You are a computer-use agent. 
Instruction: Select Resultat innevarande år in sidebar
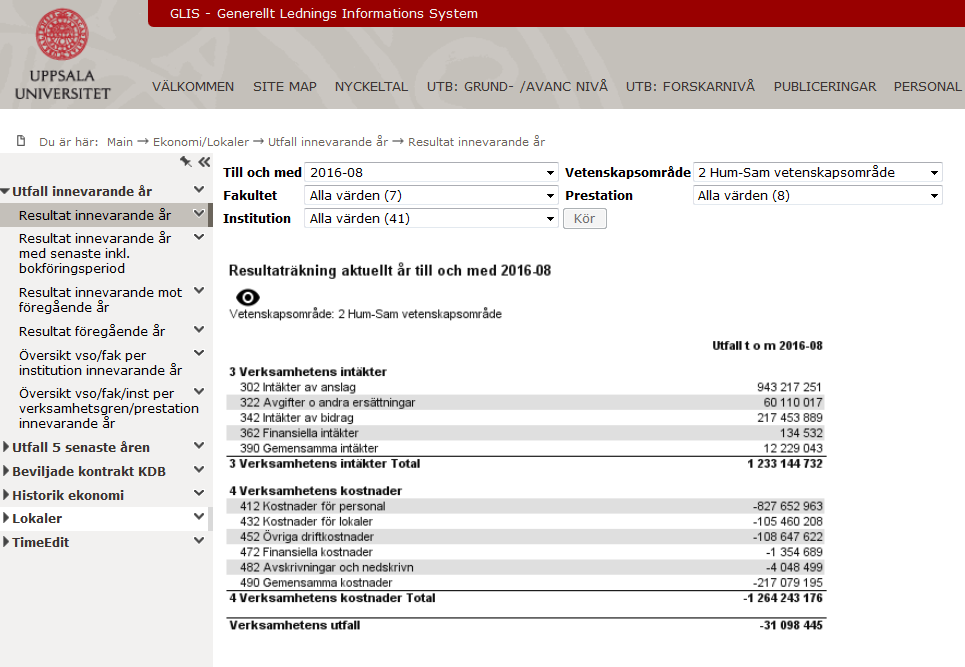tap(95, 215)
